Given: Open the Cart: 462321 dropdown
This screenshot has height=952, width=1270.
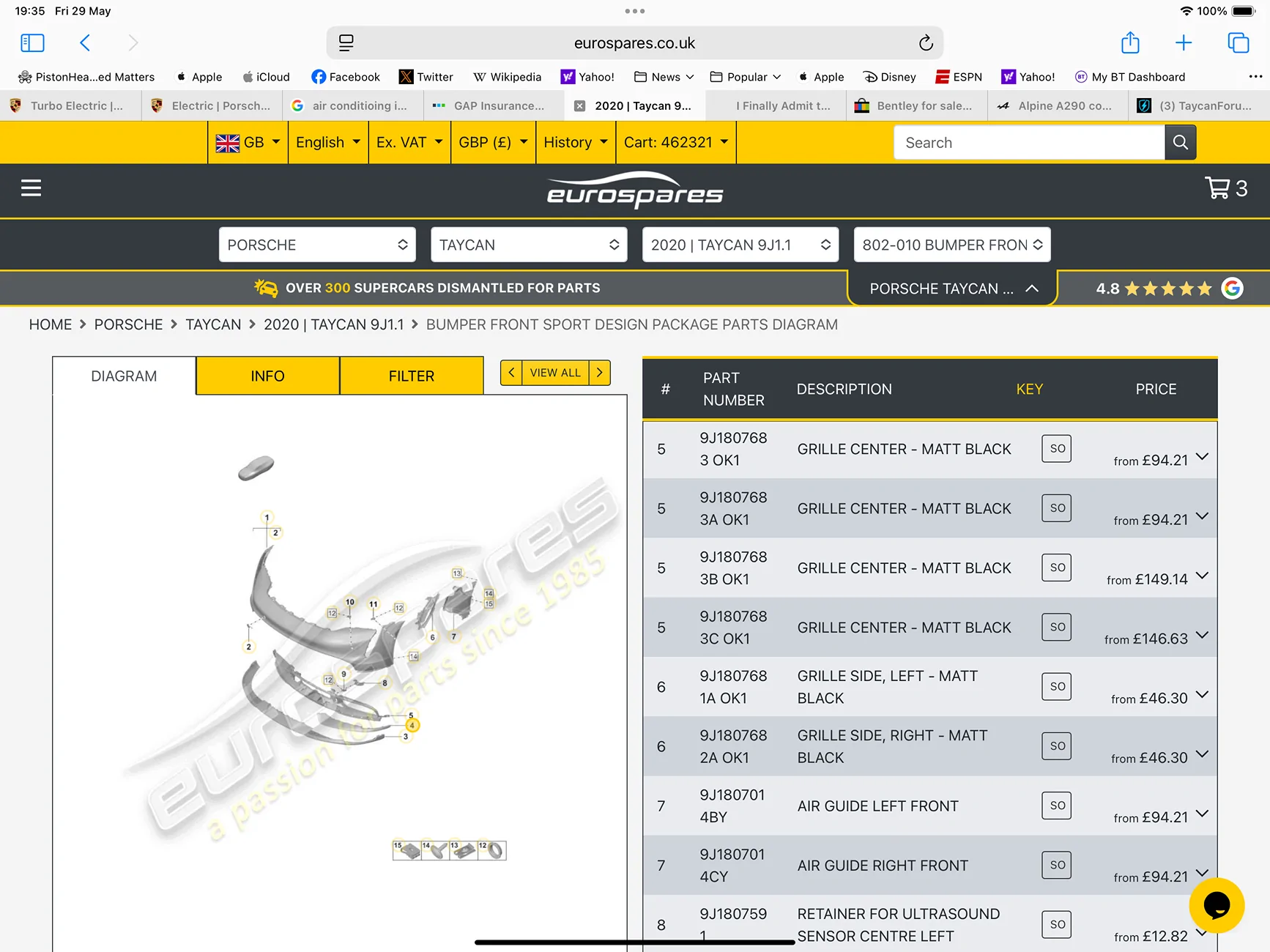Looking at the screenshot, I should [676, 142].
